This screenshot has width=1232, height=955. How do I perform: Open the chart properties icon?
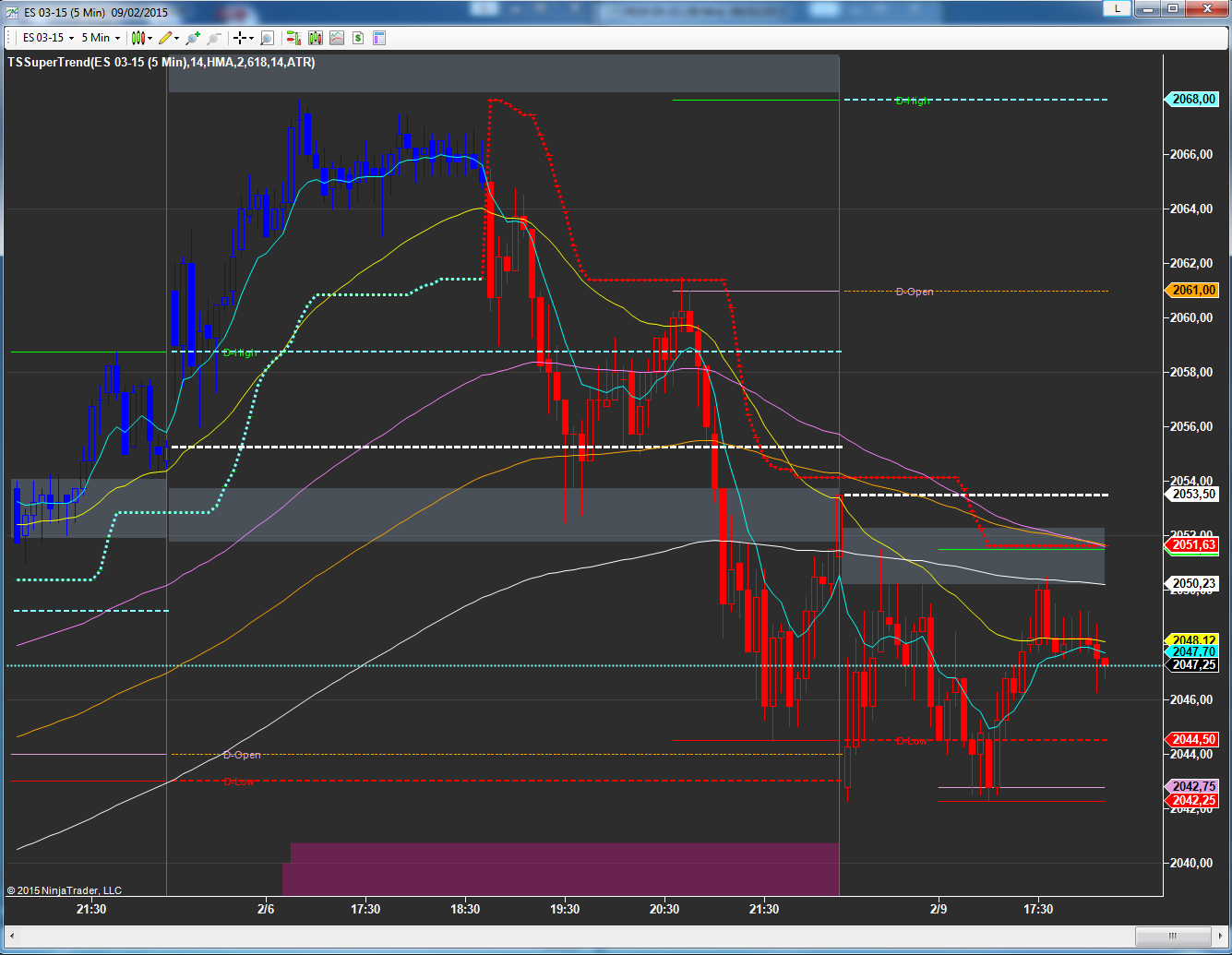point(379,38)
